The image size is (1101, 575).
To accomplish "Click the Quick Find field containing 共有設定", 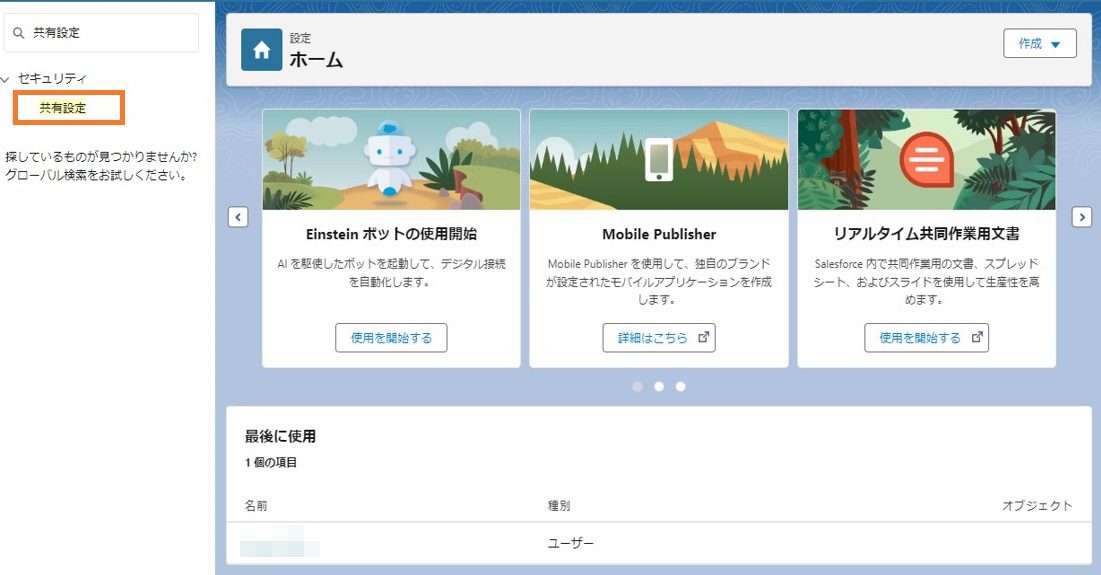I will (101, 32).
